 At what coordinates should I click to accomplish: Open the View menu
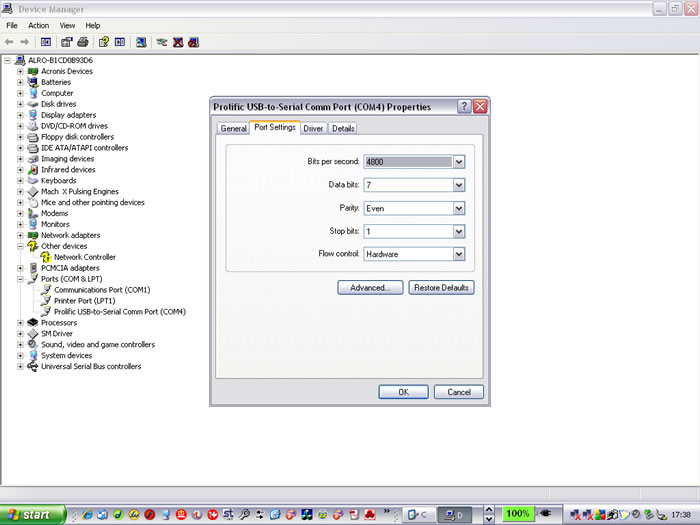(x=67, y=25)
